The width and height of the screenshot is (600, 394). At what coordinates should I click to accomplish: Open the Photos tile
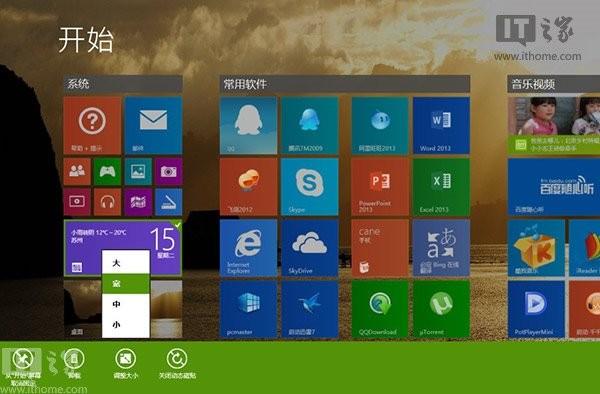click(138, 171)
